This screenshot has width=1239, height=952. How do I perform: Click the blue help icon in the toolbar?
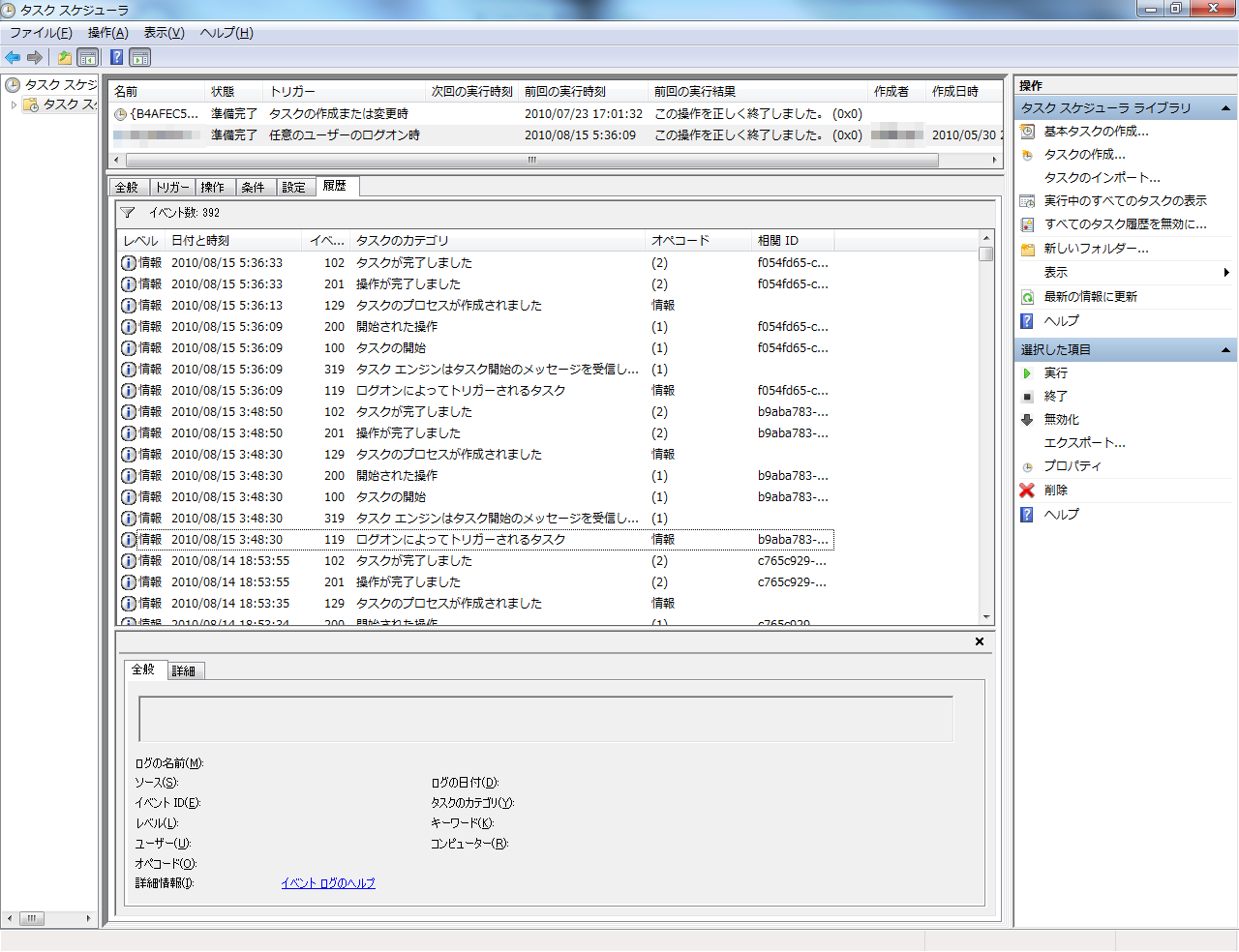(x=116, y=57)
